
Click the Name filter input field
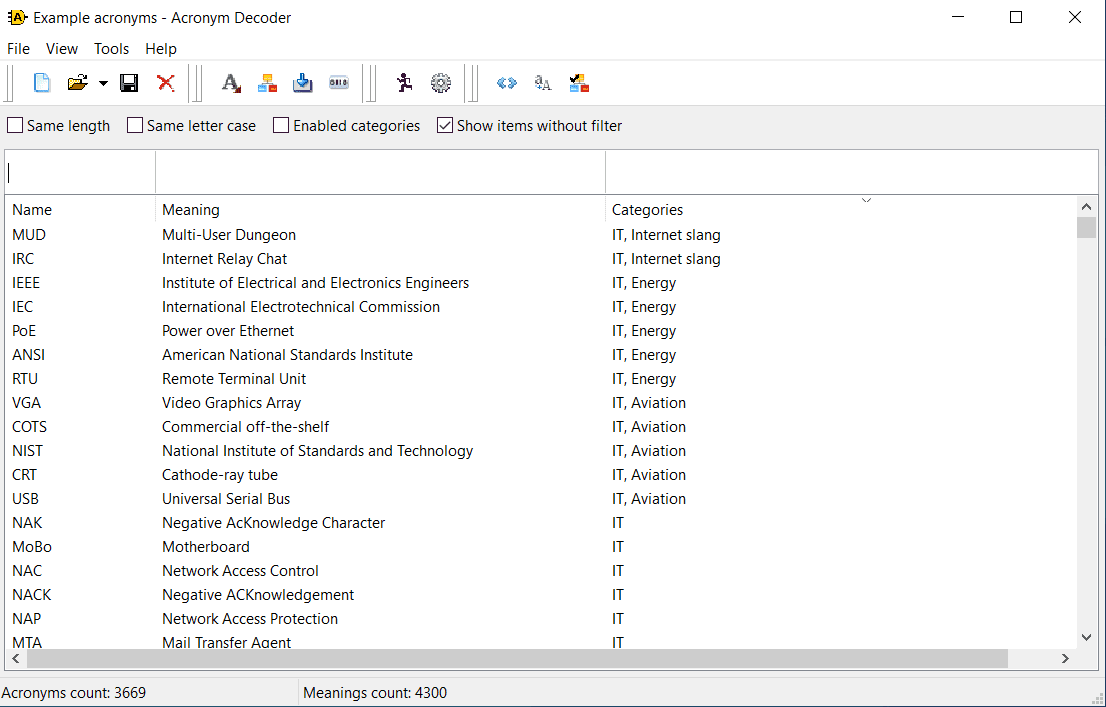click(x=80, y=172)
